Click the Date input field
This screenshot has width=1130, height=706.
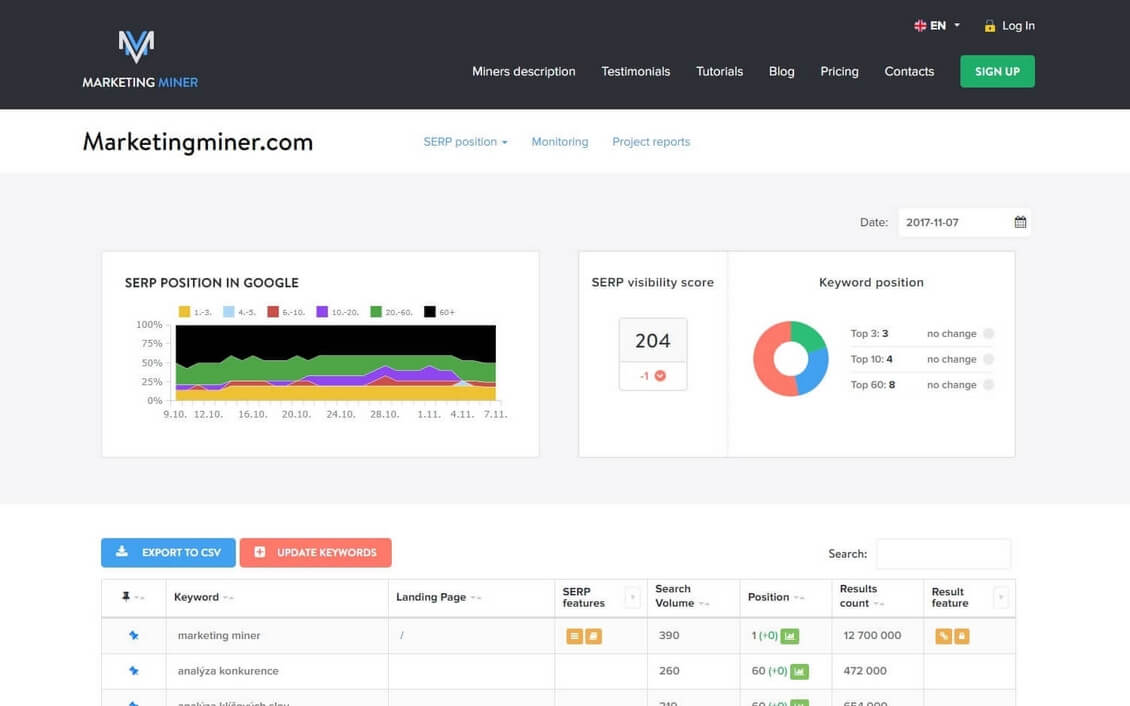tap(964, 222)
